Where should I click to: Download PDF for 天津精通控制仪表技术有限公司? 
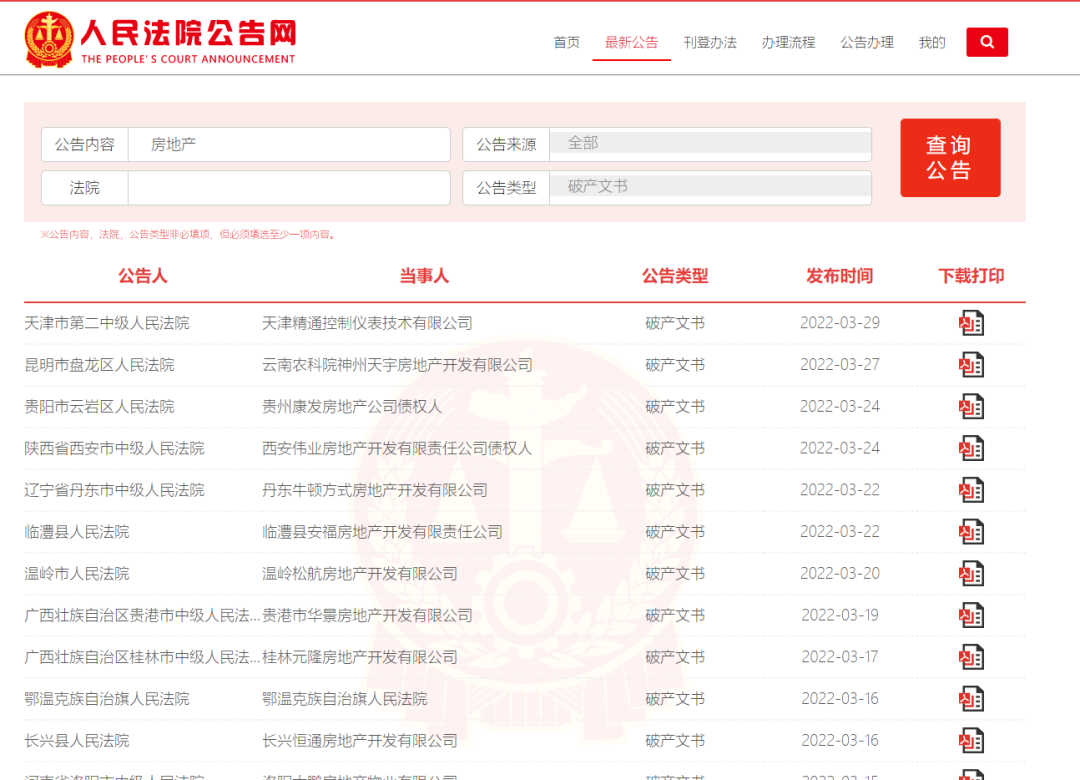[x=971, y=323]
